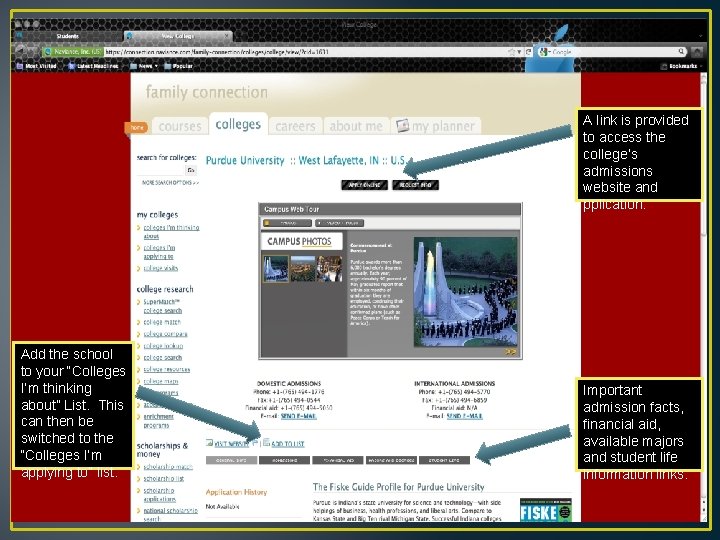
Task: Open scholarship applications link
Action: click(x=159, y=495)
